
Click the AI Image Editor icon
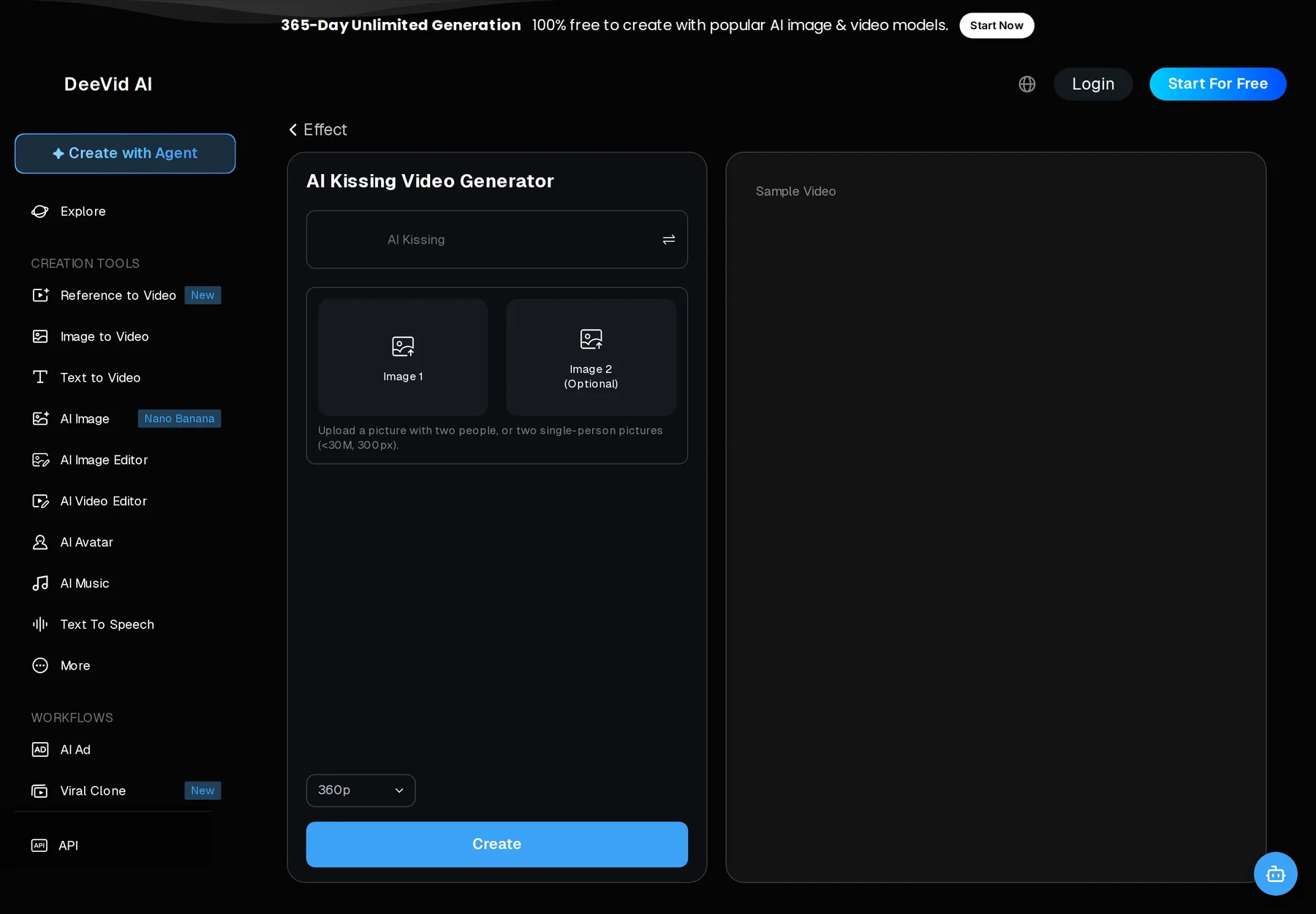point(40,460)
